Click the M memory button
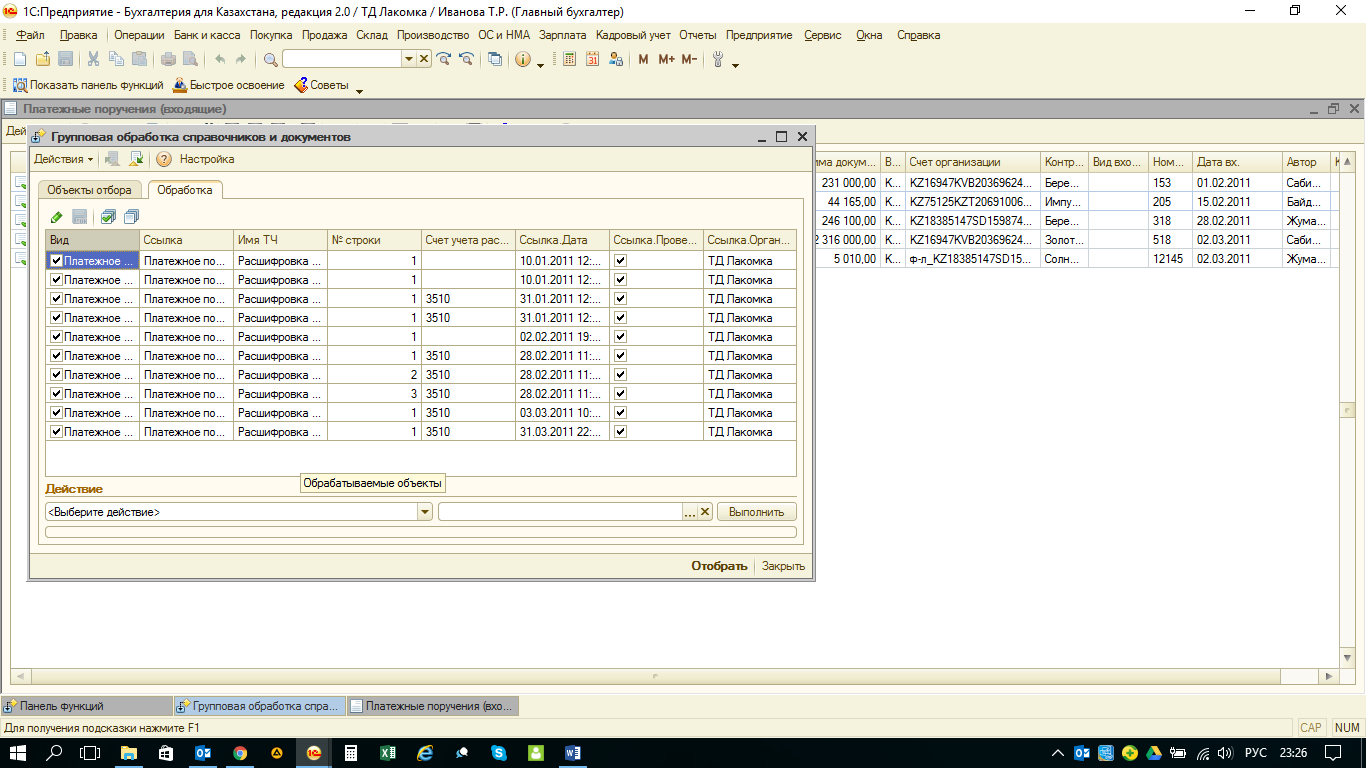Screen dimensions: 1366x768 [x=643, y=60]
